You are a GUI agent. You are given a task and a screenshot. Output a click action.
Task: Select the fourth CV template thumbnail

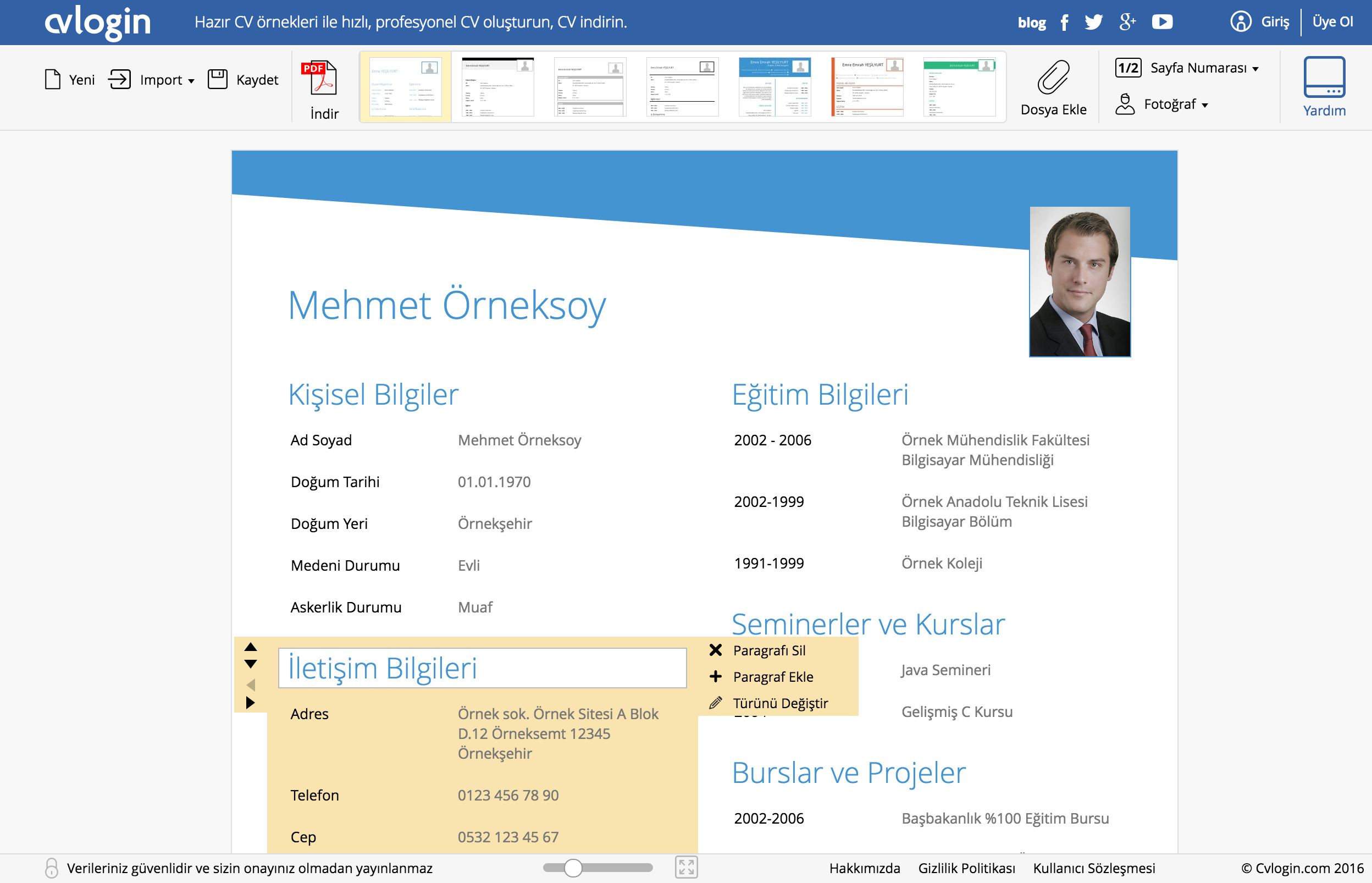tap(682, 86)
